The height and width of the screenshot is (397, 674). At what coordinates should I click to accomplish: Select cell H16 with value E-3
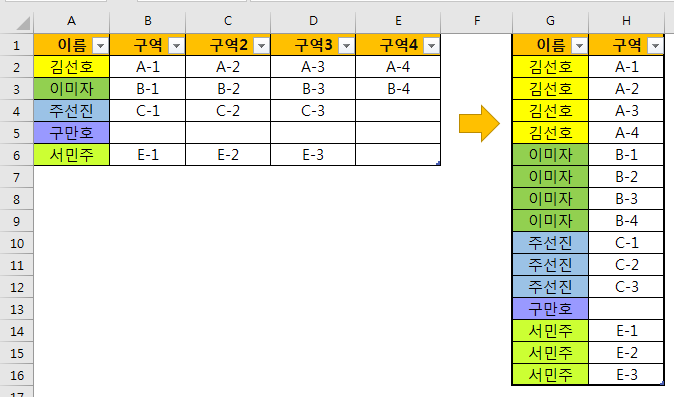click(626, 375)
